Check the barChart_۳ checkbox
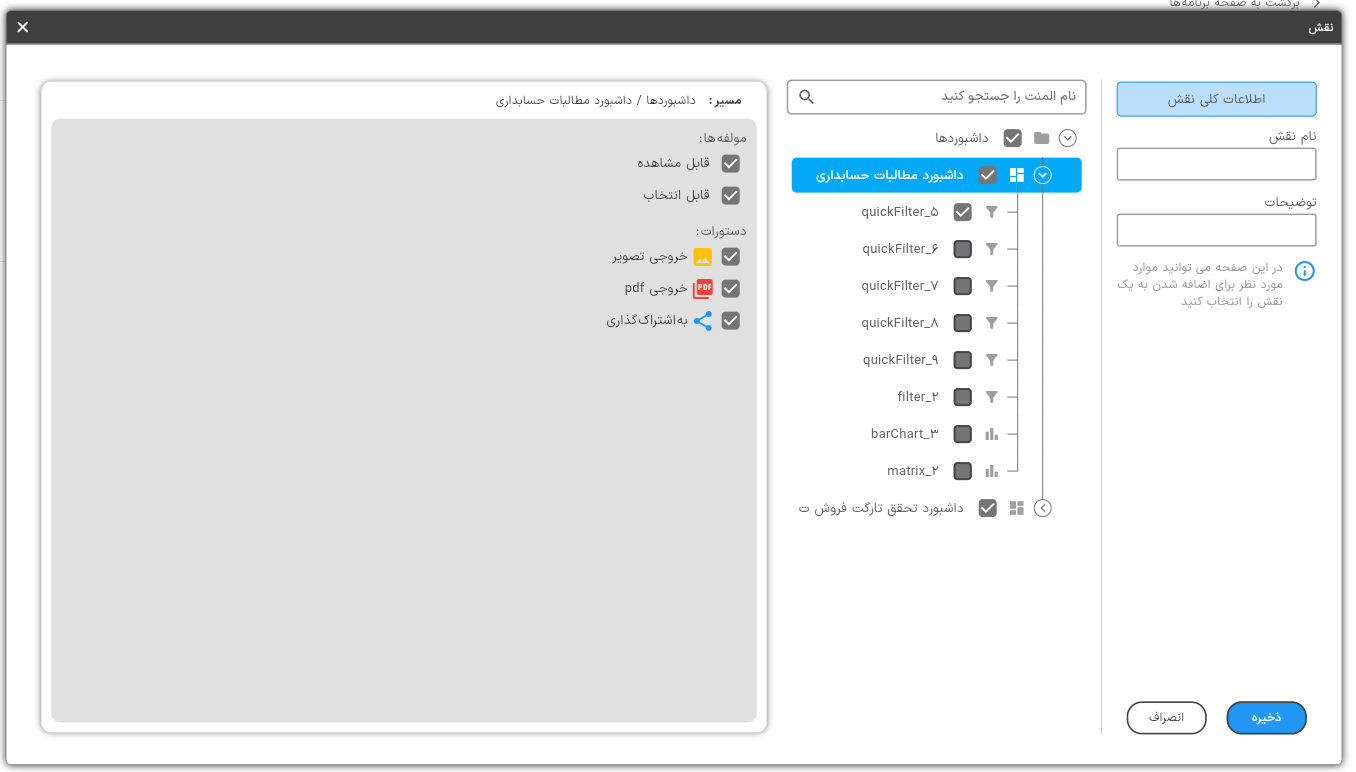The height and width of the screenshot is (772, 1356). click(x=963, y=434)
